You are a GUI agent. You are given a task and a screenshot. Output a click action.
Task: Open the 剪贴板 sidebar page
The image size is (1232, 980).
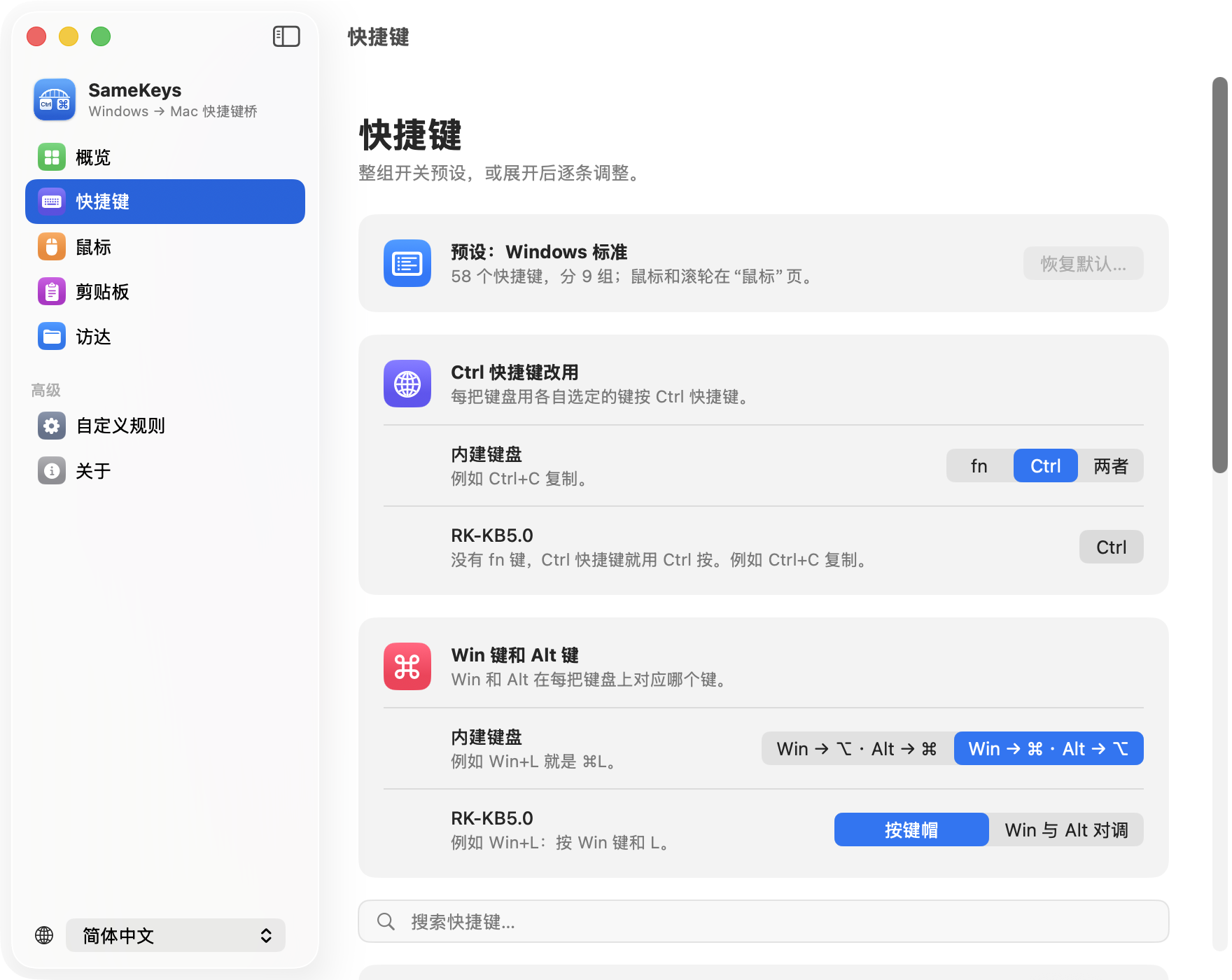(165, 291)
